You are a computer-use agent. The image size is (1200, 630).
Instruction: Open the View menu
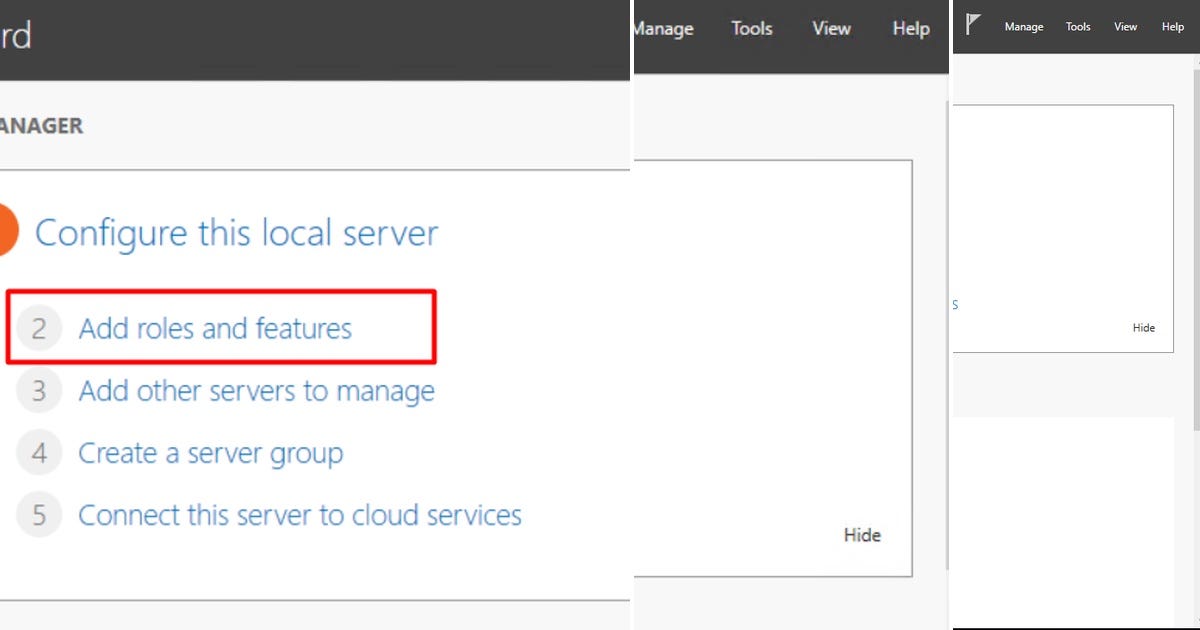830,28
